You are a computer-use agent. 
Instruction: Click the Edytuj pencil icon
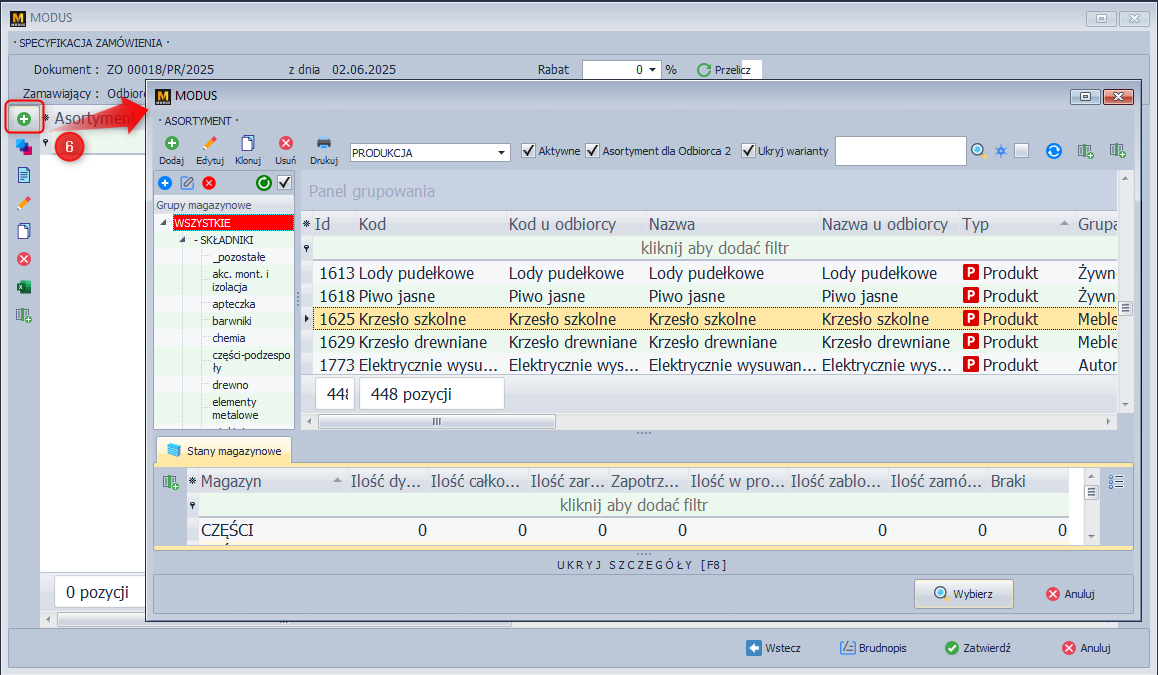coord(209,144)
